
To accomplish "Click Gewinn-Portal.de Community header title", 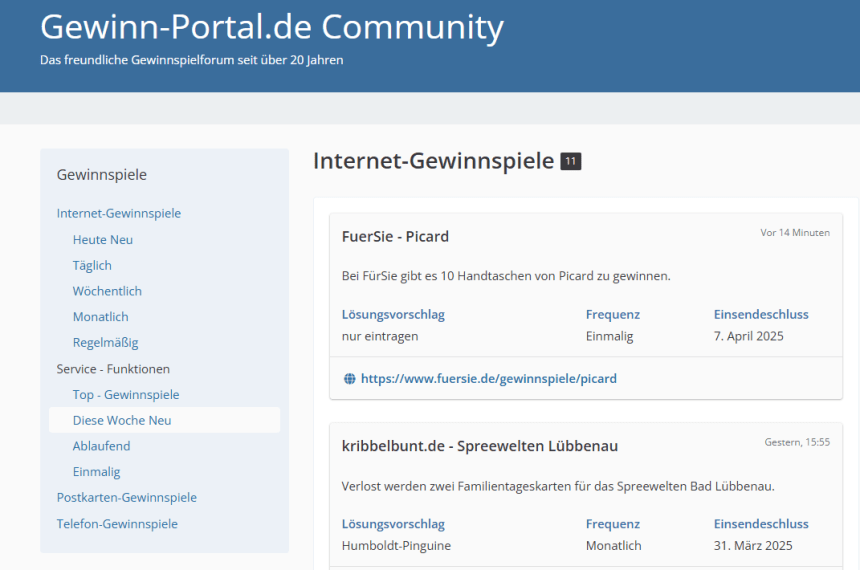I will click(x=271, y=27).
